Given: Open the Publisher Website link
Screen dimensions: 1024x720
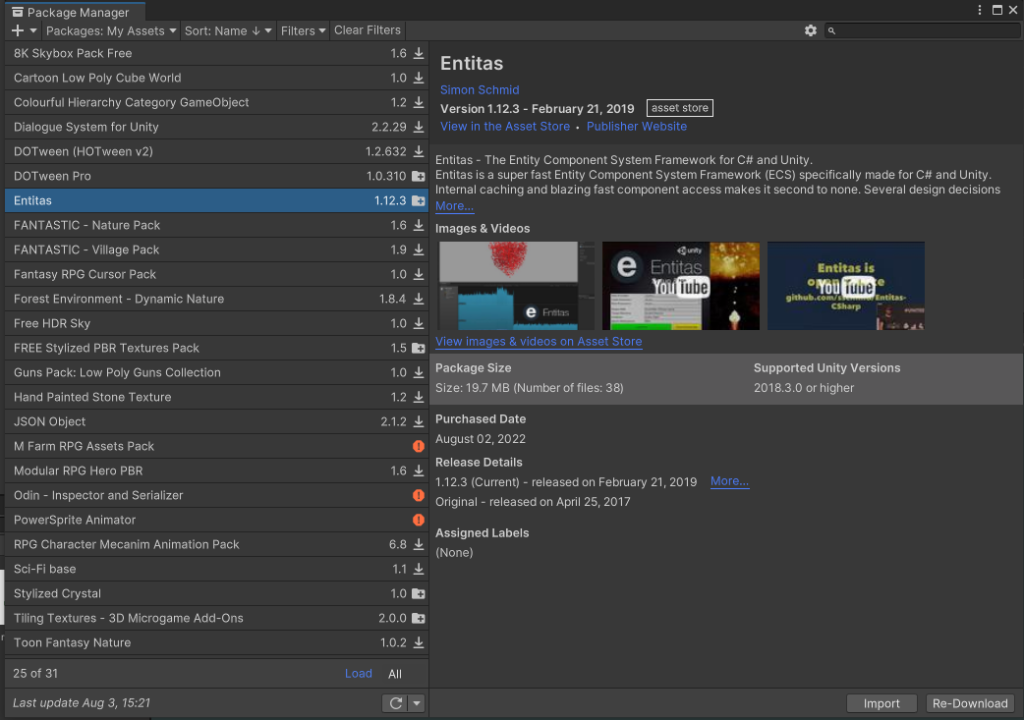Looking at the screenshot, I should click(637, 127).
